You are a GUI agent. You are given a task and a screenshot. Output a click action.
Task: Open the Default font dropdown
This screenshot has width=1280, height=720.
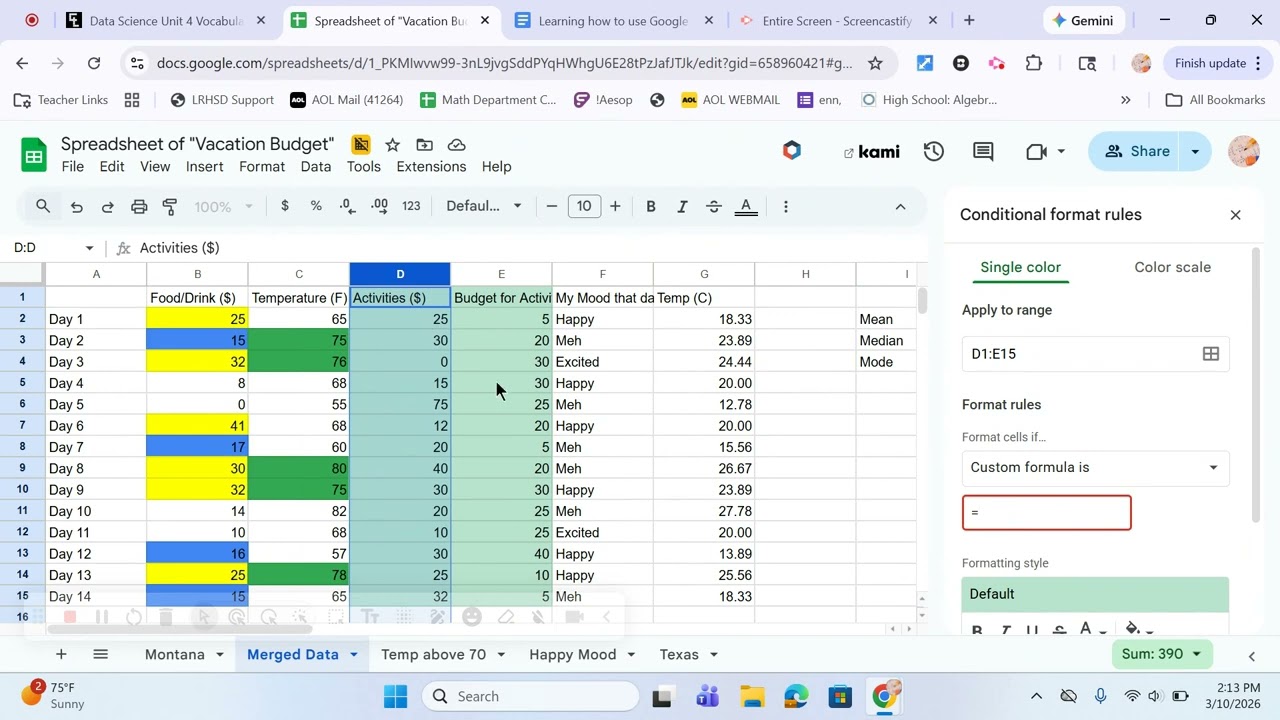point(484,206)
